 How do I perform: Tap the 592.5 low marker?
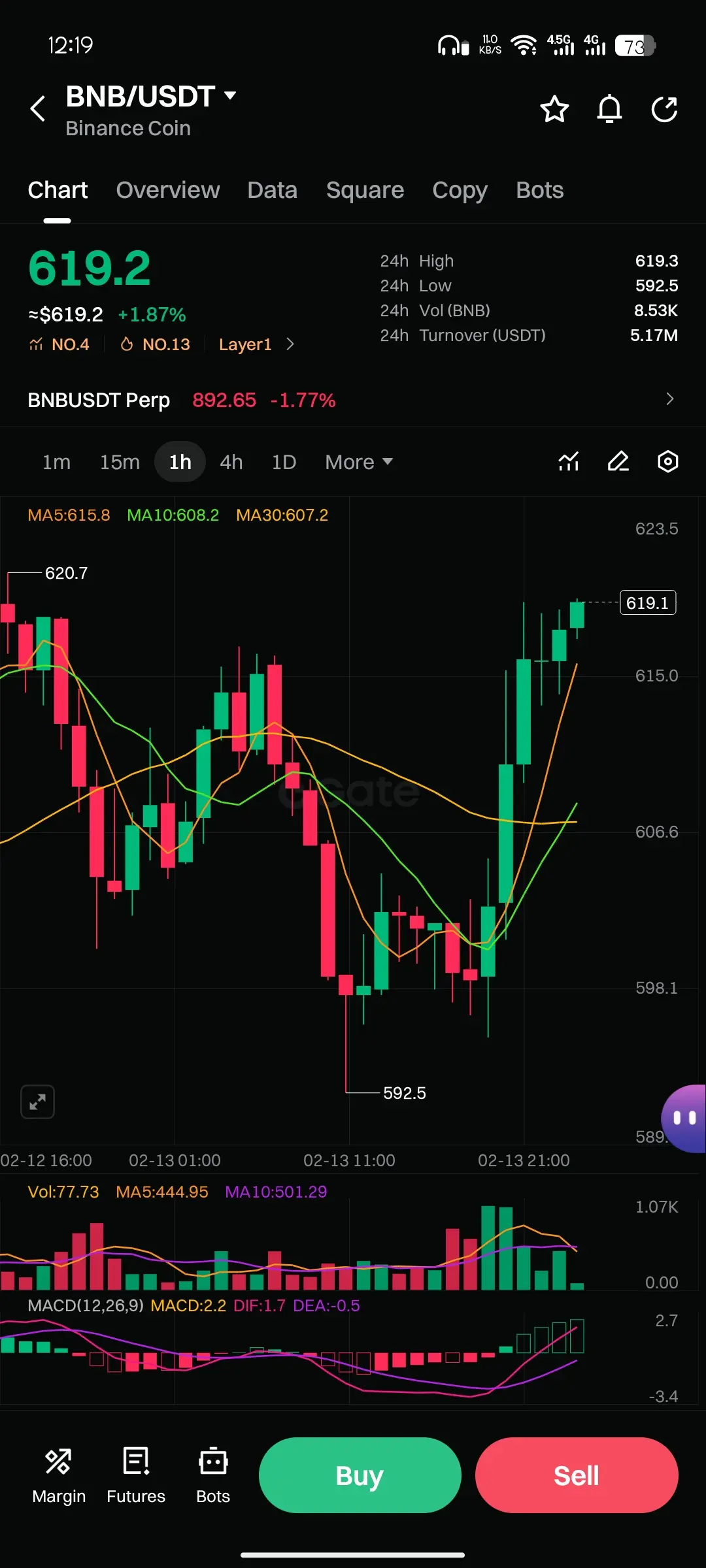pyautogui.click(x=404, y=1093)
